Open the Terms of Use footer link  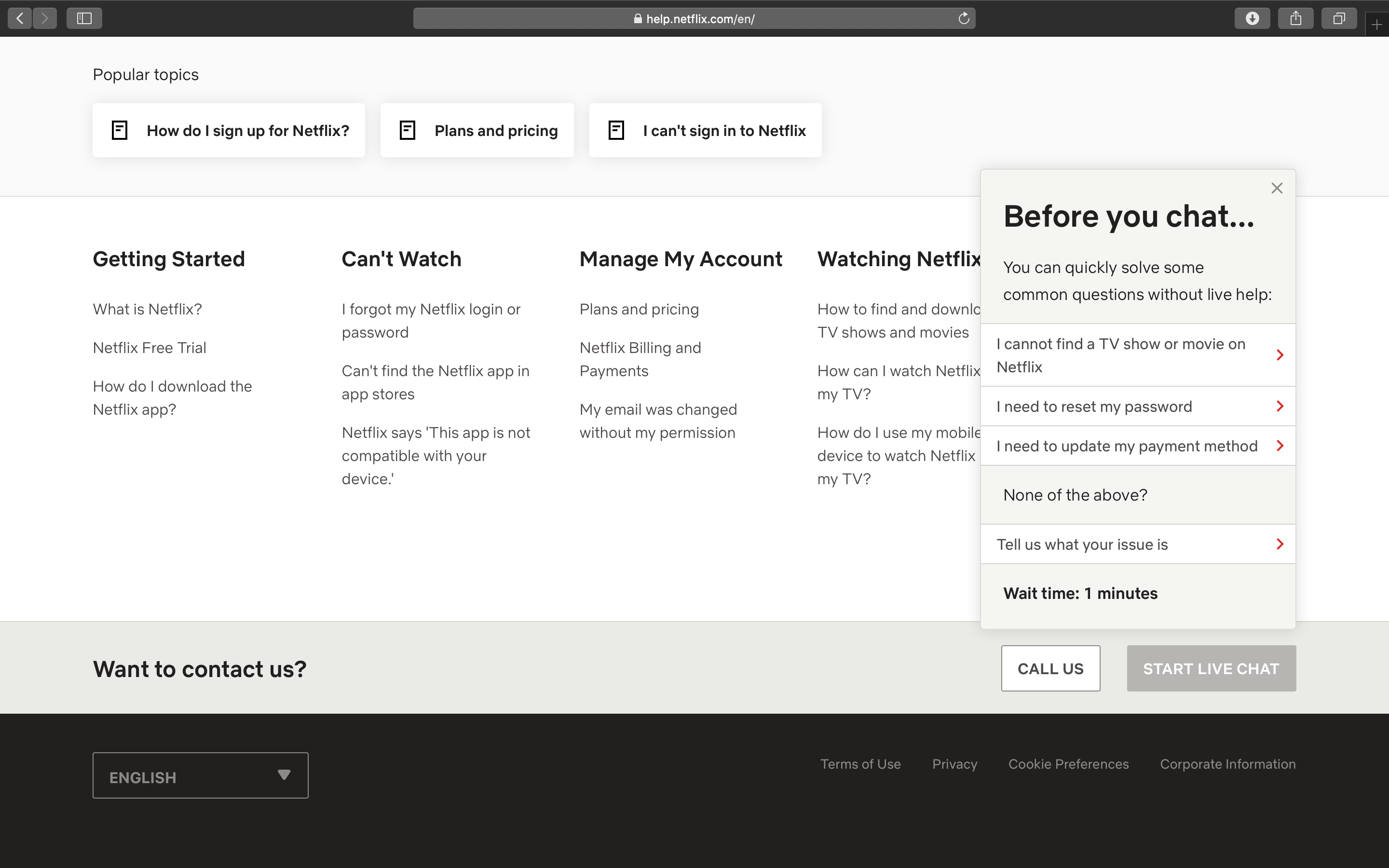pos(860,764)
